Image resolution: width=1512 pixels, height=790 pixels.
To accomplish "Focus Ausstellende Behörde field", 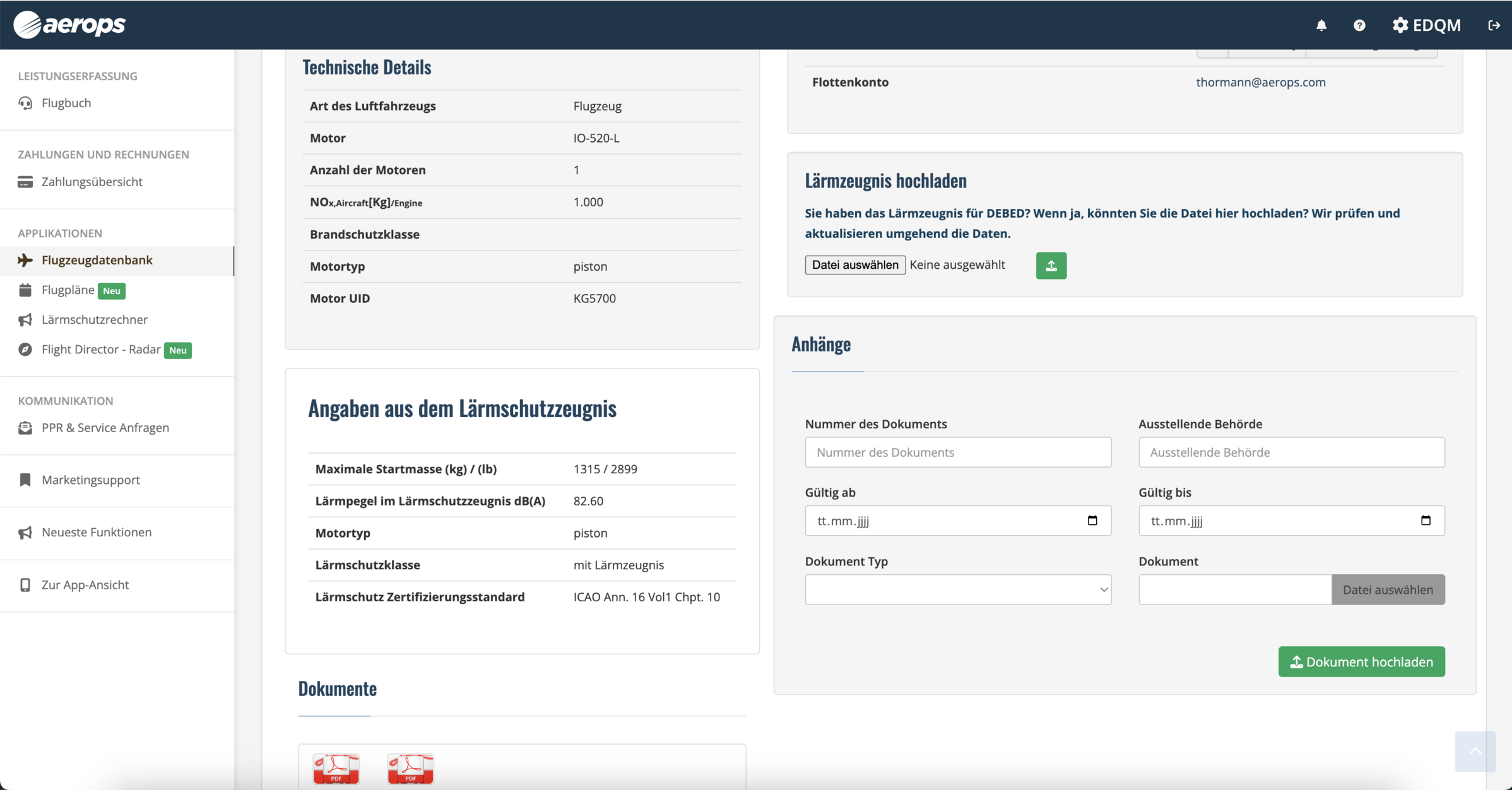I will (x=1291, y=452).
